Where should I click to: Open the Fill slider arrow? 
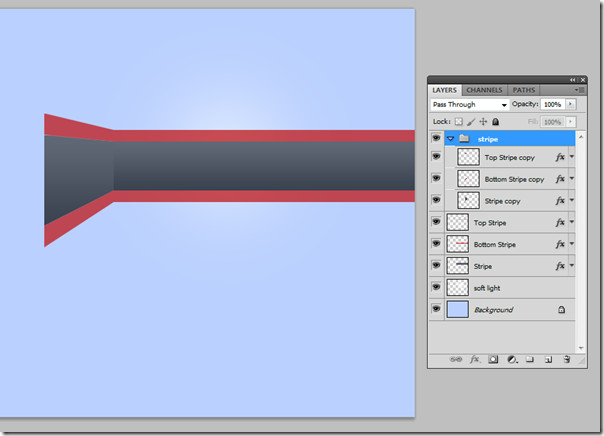pos(570,122)
